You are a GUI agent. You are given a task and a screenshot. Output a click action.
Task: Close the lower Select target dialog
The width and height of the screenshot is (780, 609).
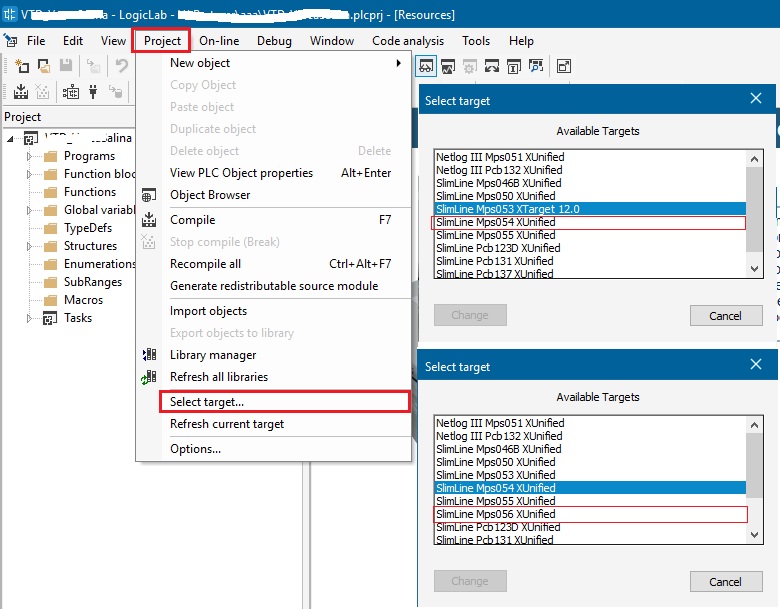coord(756,364)
